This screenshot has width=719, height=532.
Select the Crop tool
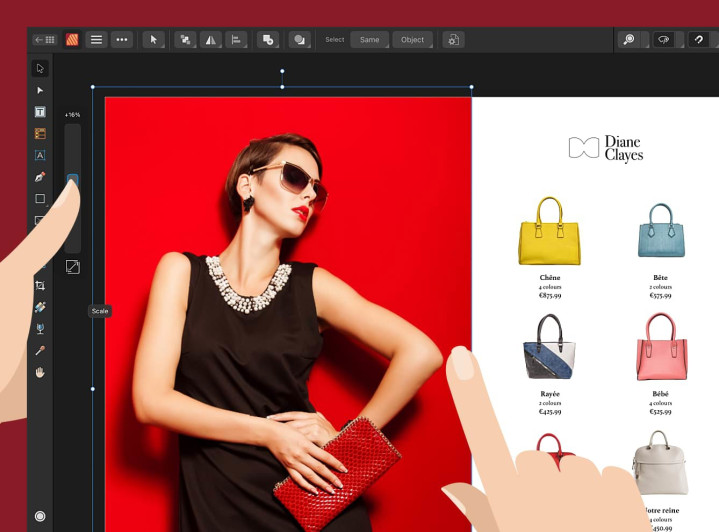pyautogui.click(x=40, y=285)
